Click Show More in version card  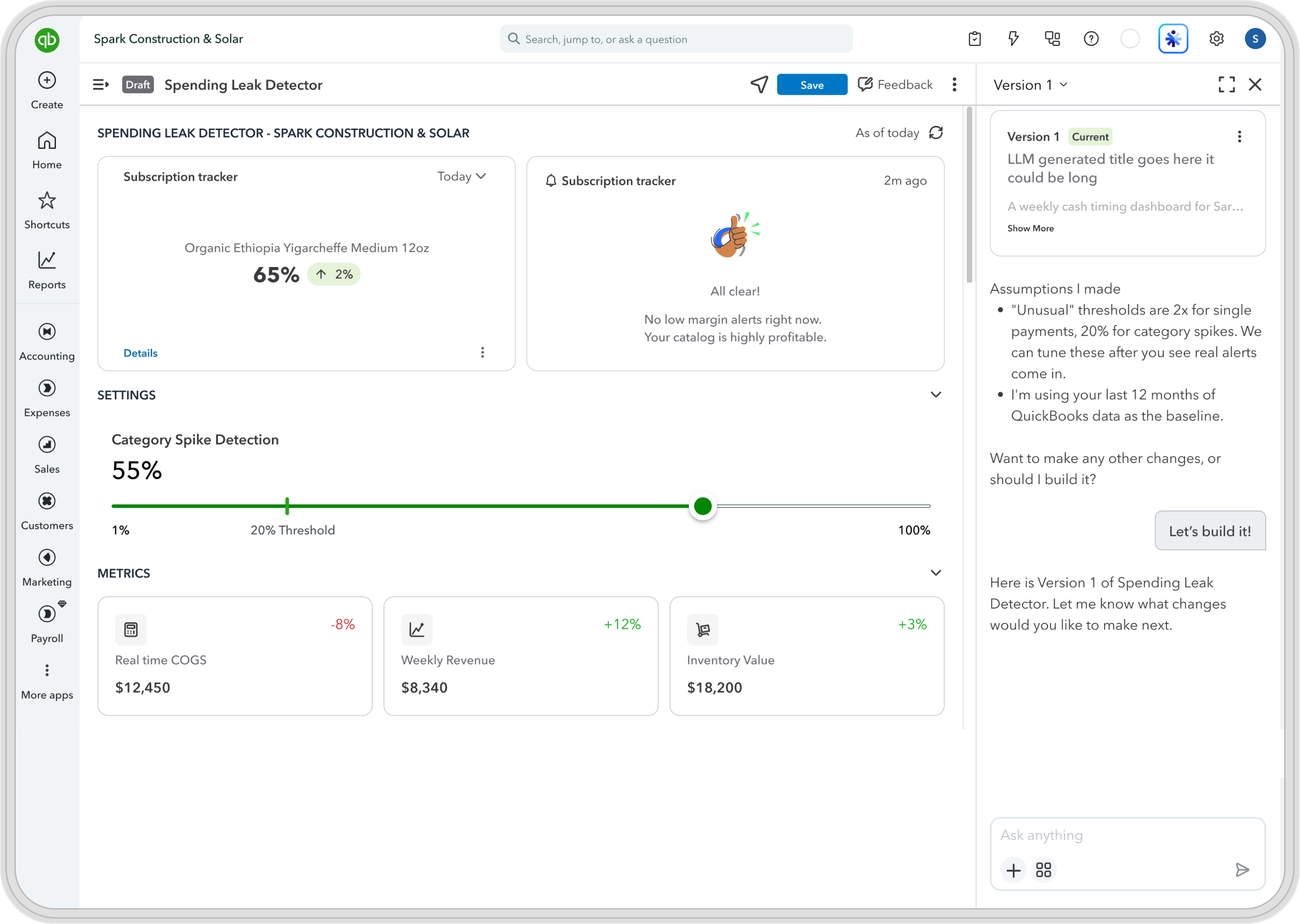click(x=1030, y=228)
